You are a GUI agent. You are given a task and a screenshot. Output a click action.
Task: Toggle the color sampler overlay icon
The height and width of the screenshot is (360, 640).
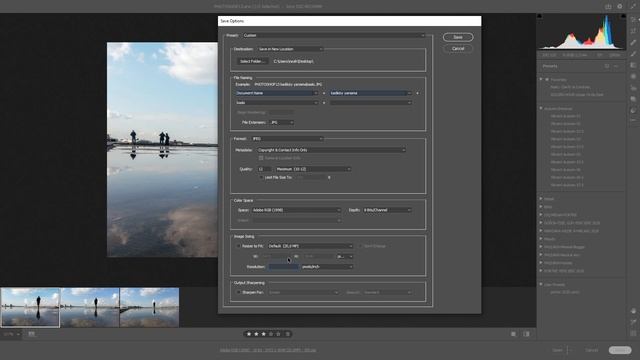coord(633,322)
